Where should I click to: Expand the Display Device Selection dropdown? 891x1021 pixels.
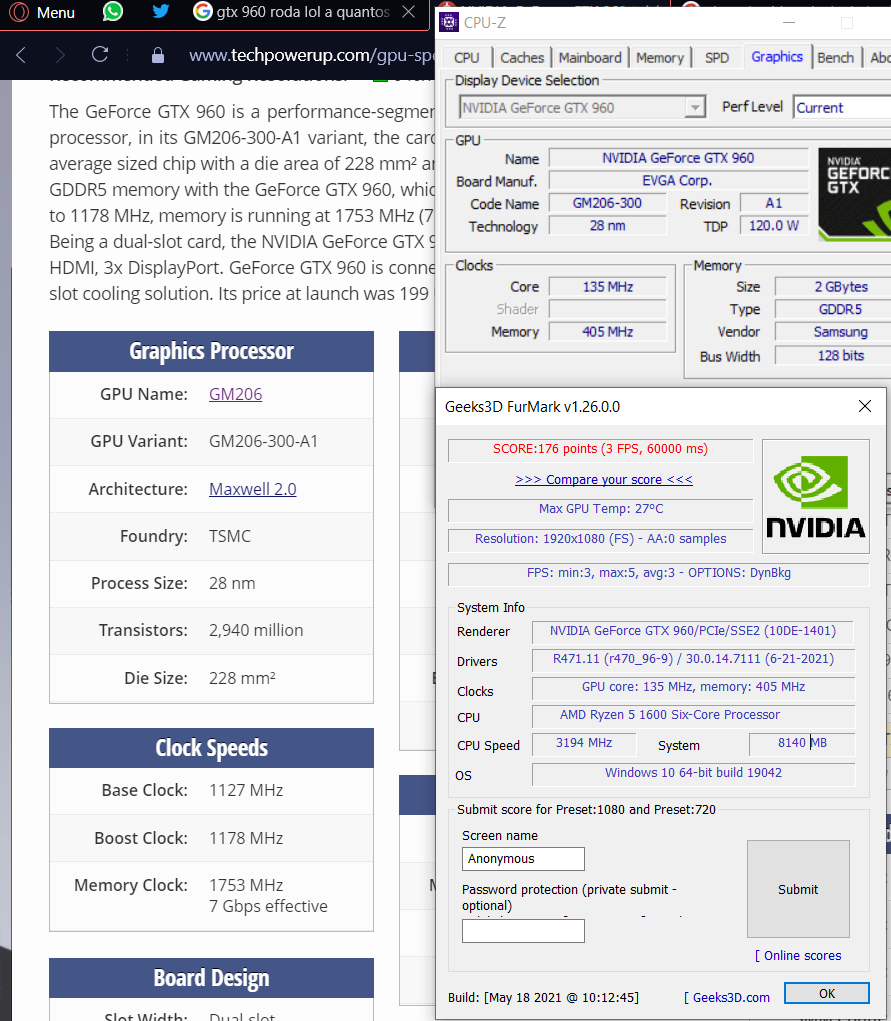click(x=696, y=107)
